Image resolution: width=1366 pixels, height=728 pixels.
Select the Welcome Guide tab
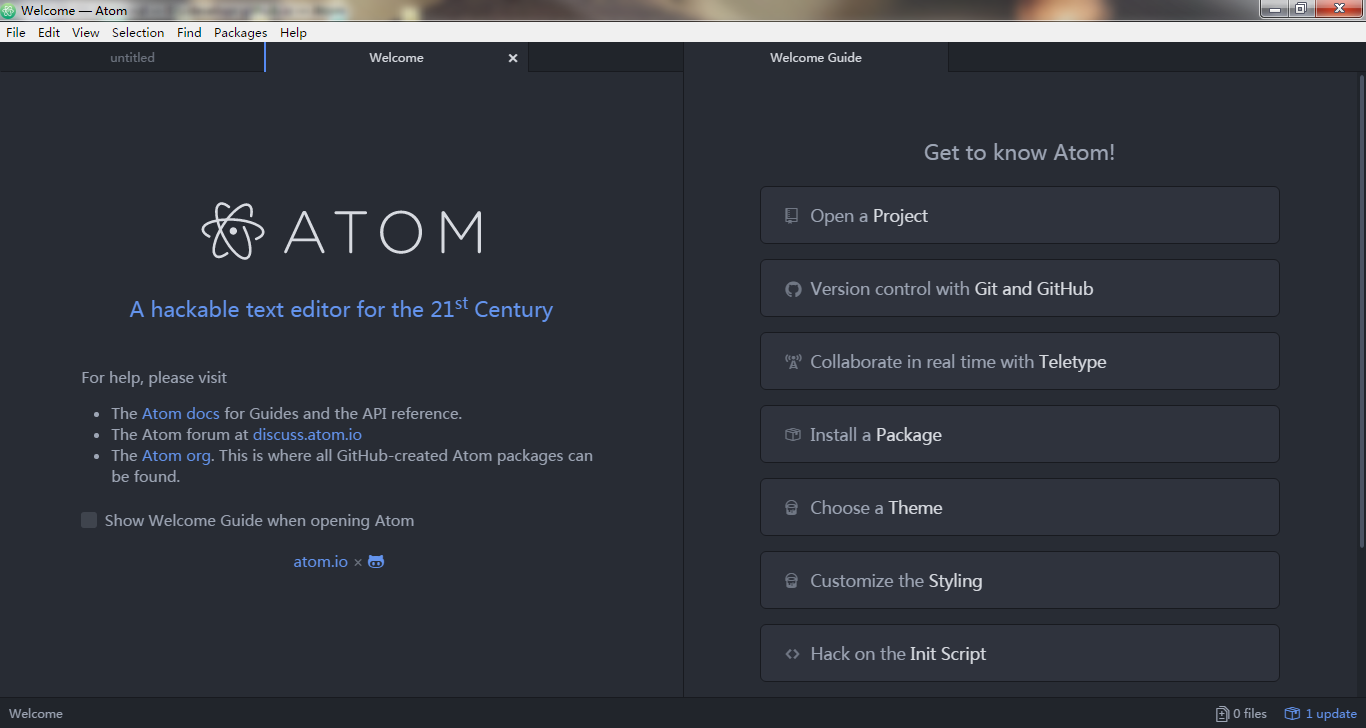click(816, 58)
